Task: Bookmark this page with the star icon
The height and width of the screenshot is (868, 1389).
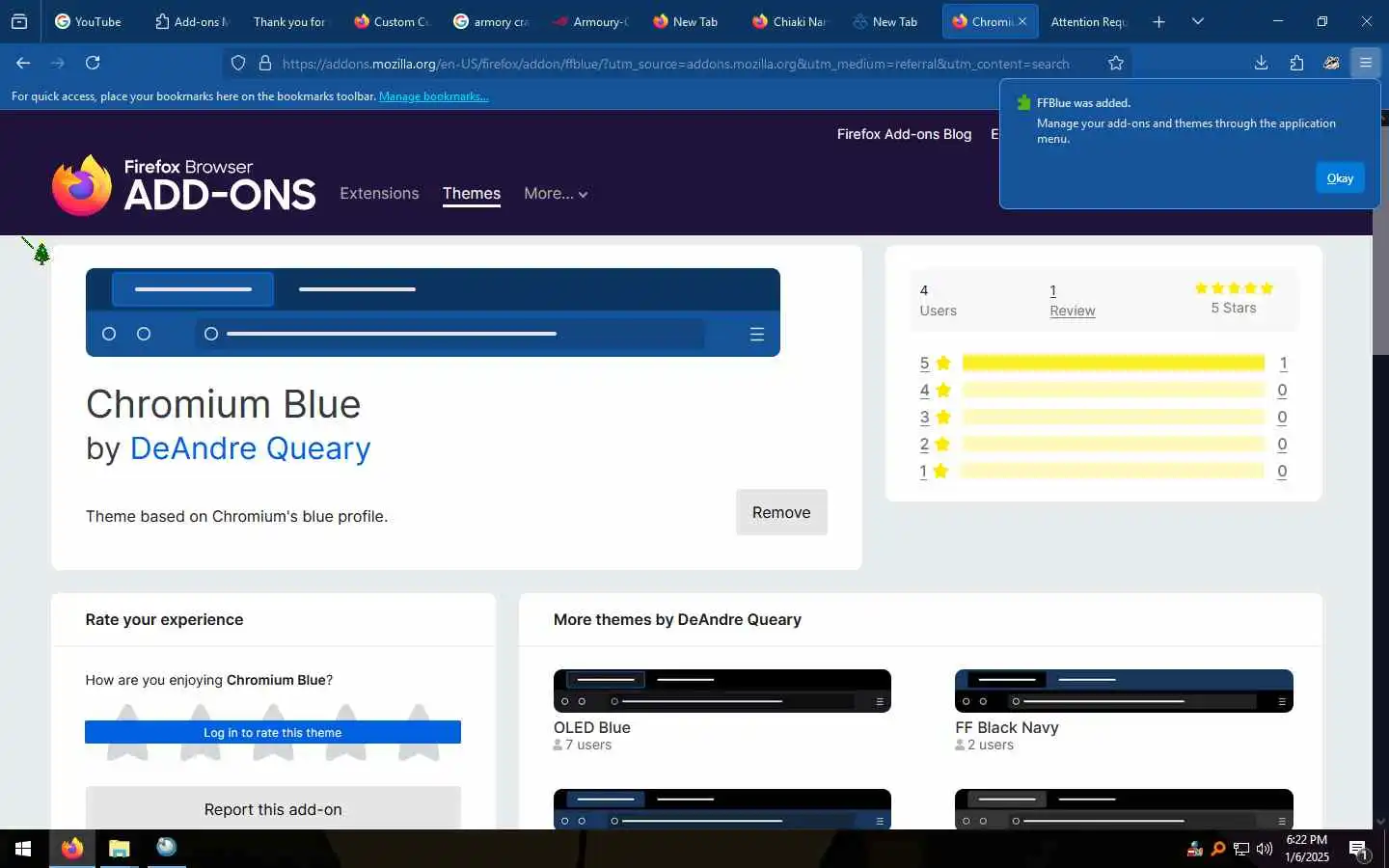Action: coord(1116,64)
